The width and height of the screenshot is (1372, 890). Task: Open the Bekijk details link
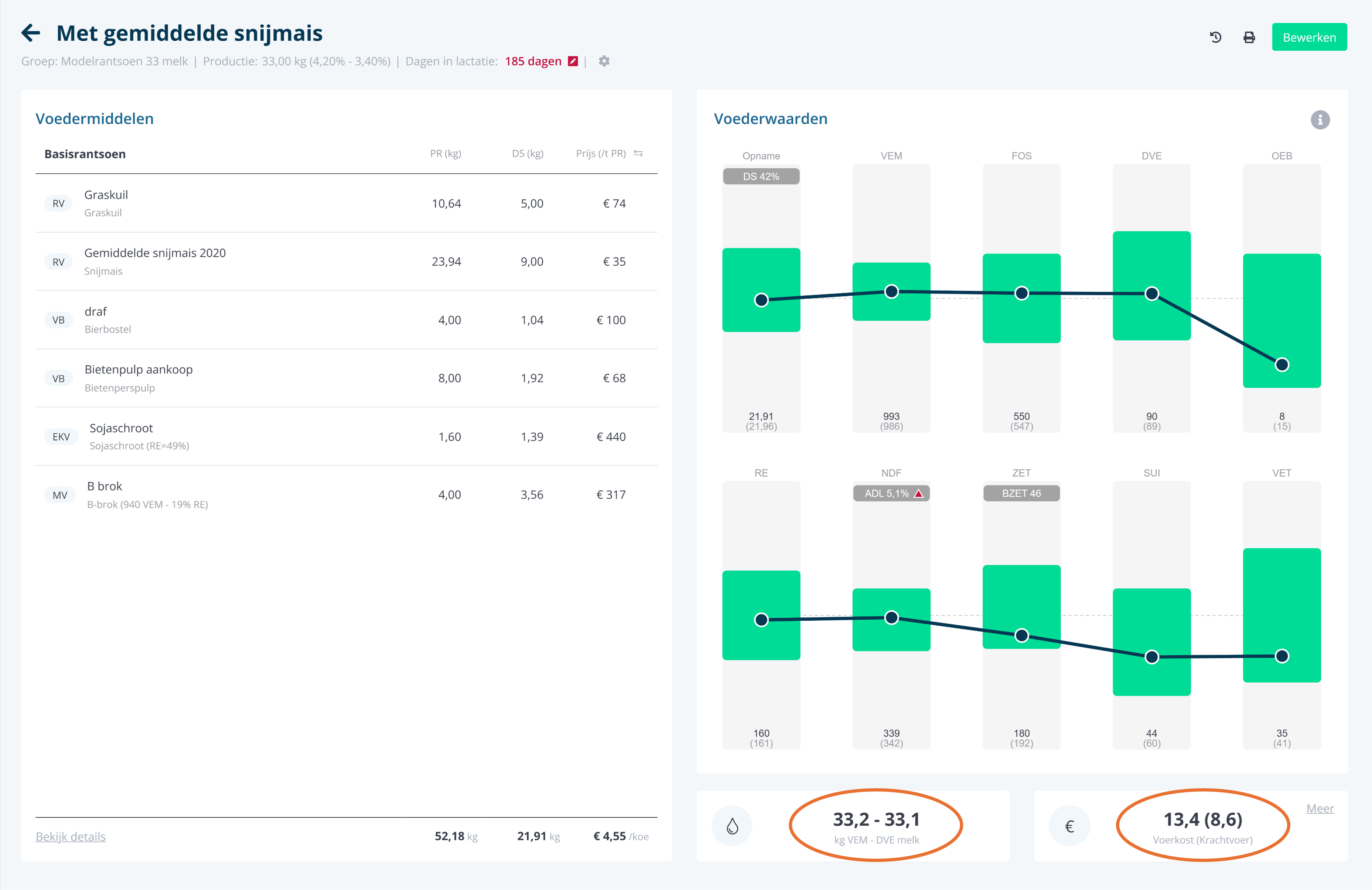point(70,836)
